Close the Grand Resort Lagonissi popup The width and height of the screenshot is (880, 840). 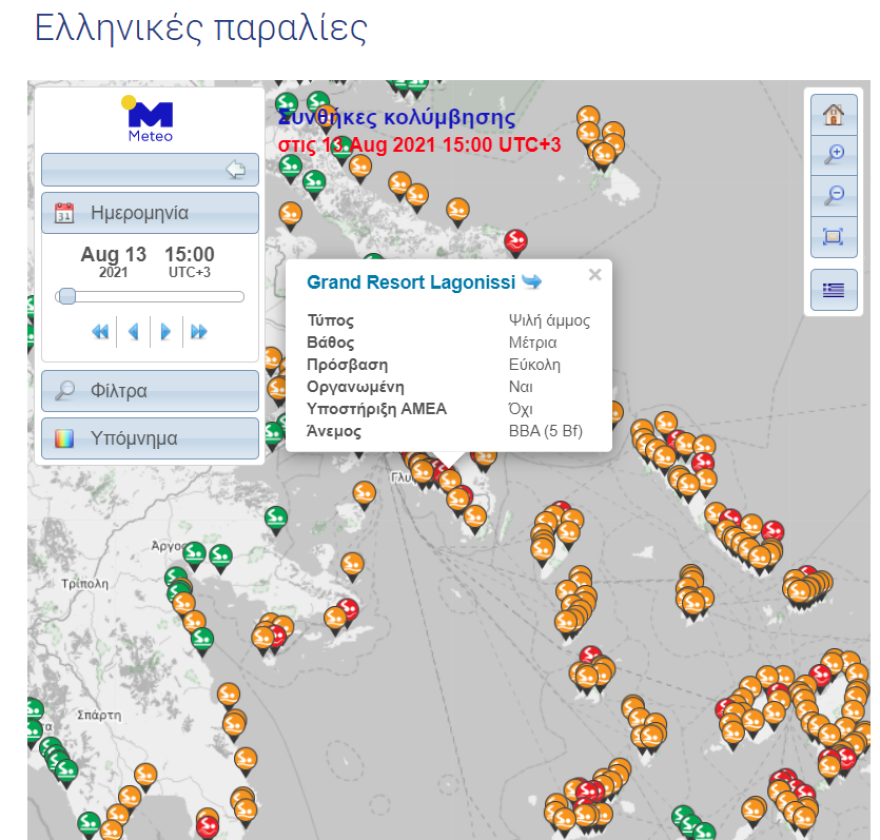594,274
